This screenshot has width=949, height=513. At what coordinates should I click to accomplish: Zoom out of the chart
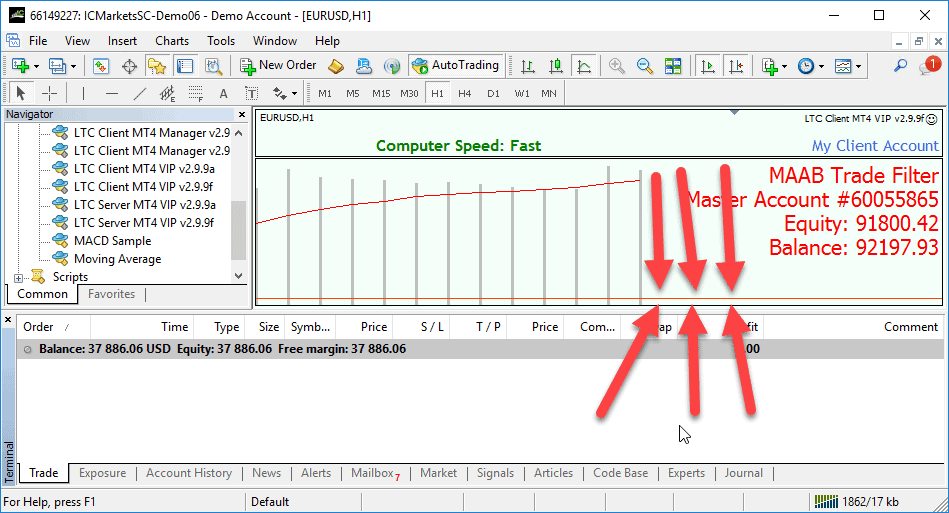pos(645,66)
